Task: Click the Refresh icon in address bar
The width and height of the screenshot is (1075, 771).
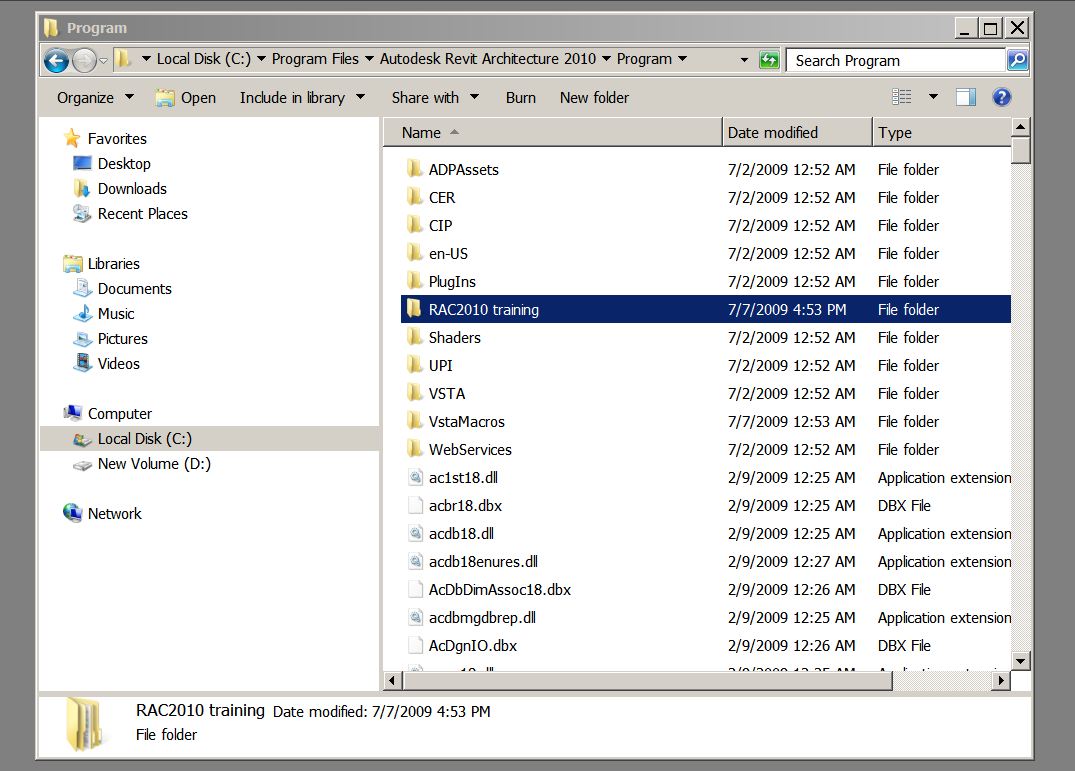Action: click(x=768, y=60)
